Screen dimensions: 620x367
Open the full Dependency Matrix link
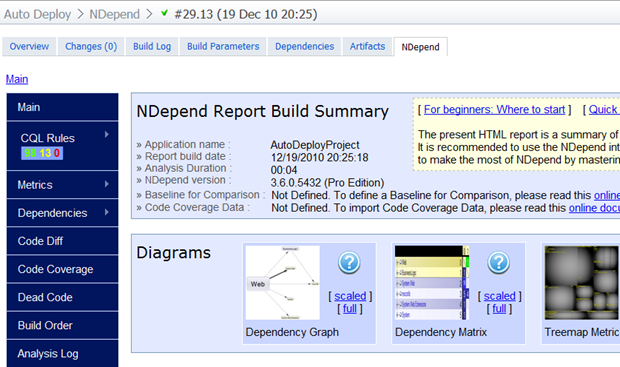[499, 308]
